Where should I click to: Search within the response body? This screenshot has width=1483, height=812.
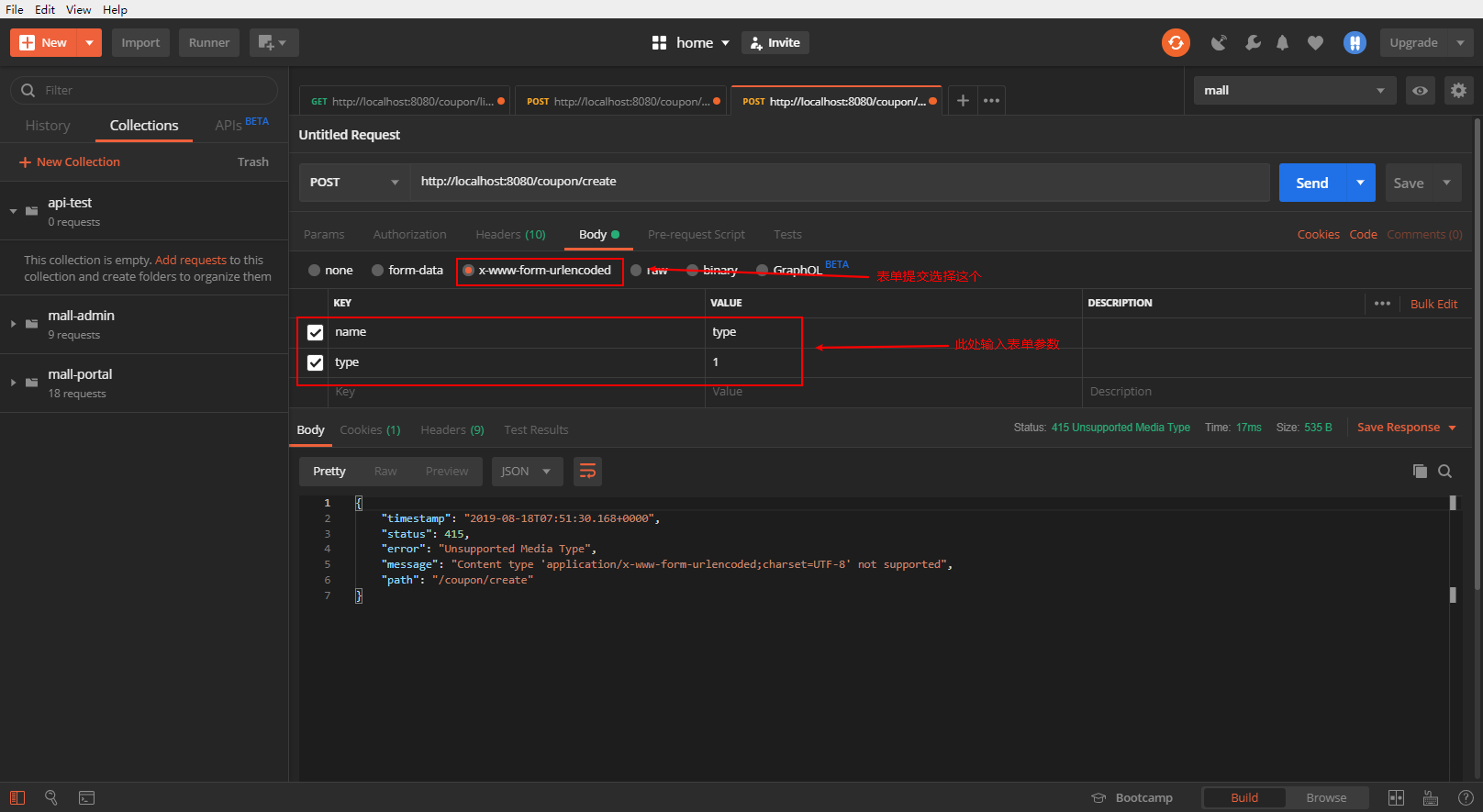[x=1444, y=472]
